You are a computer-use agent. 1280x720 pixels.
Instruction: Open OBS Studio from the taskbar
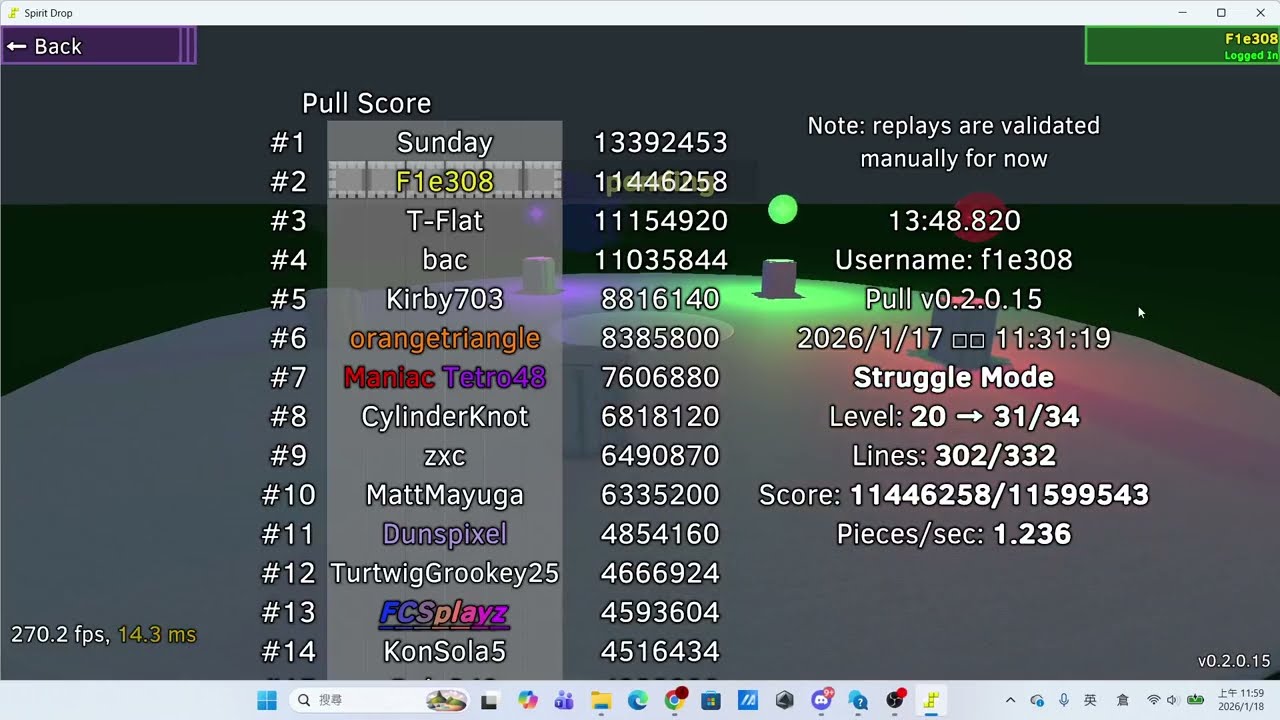pos(895,701)
